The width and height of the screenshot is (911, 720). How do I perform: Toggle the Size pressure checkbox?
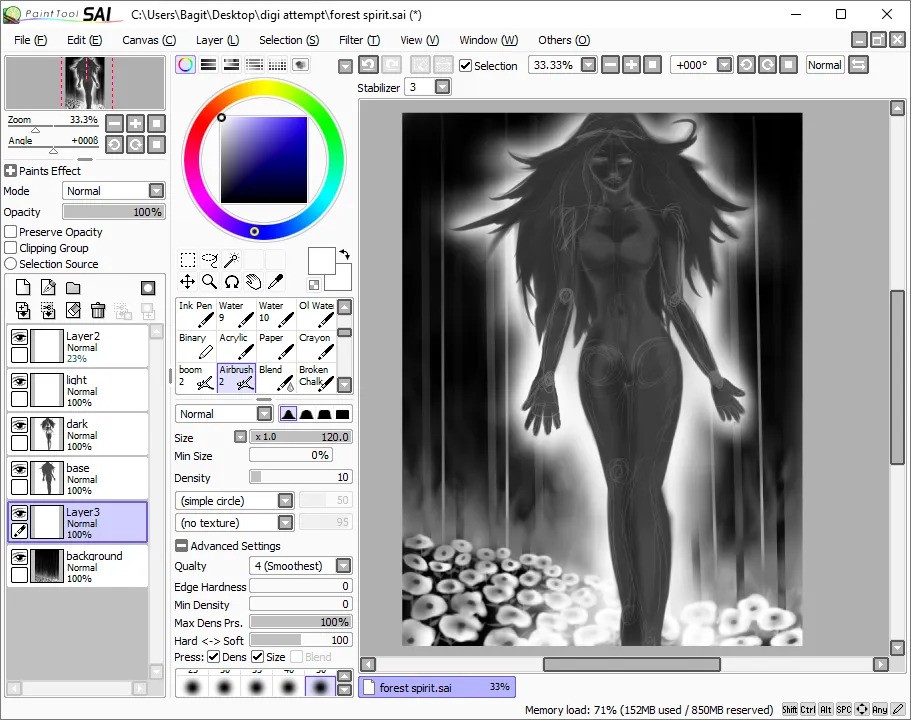(x=257, y=657)
